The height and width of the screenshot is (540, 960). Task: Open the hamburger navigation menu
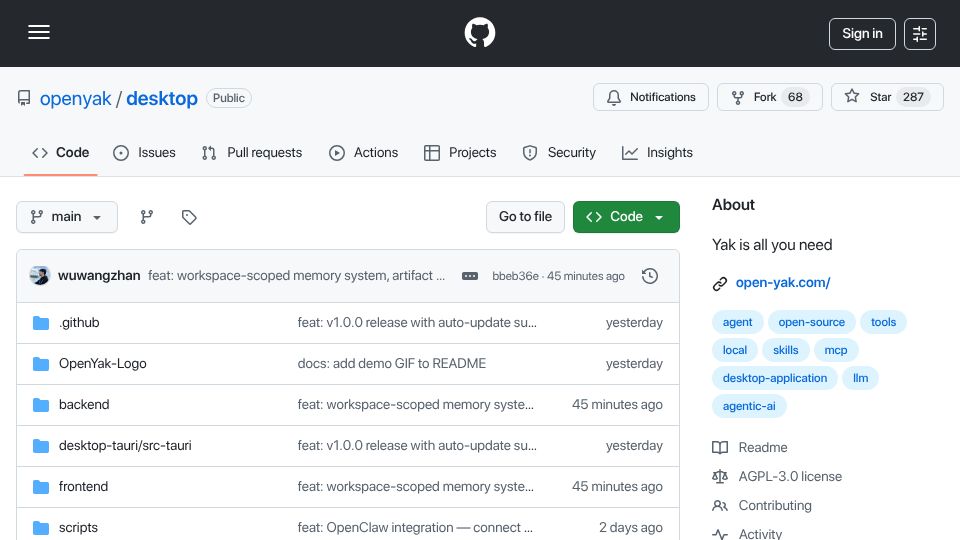pos(39,32)
